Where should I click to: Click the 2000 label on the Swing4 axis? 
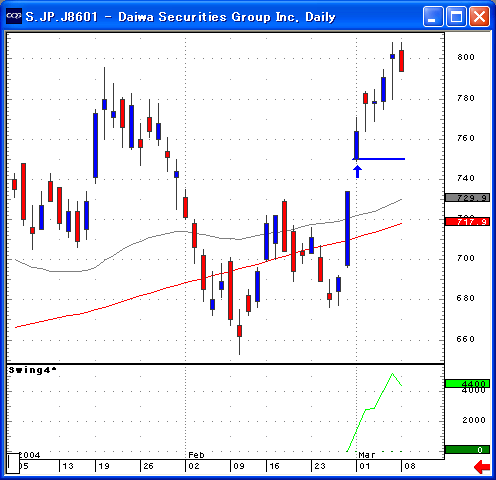(474, 420)
